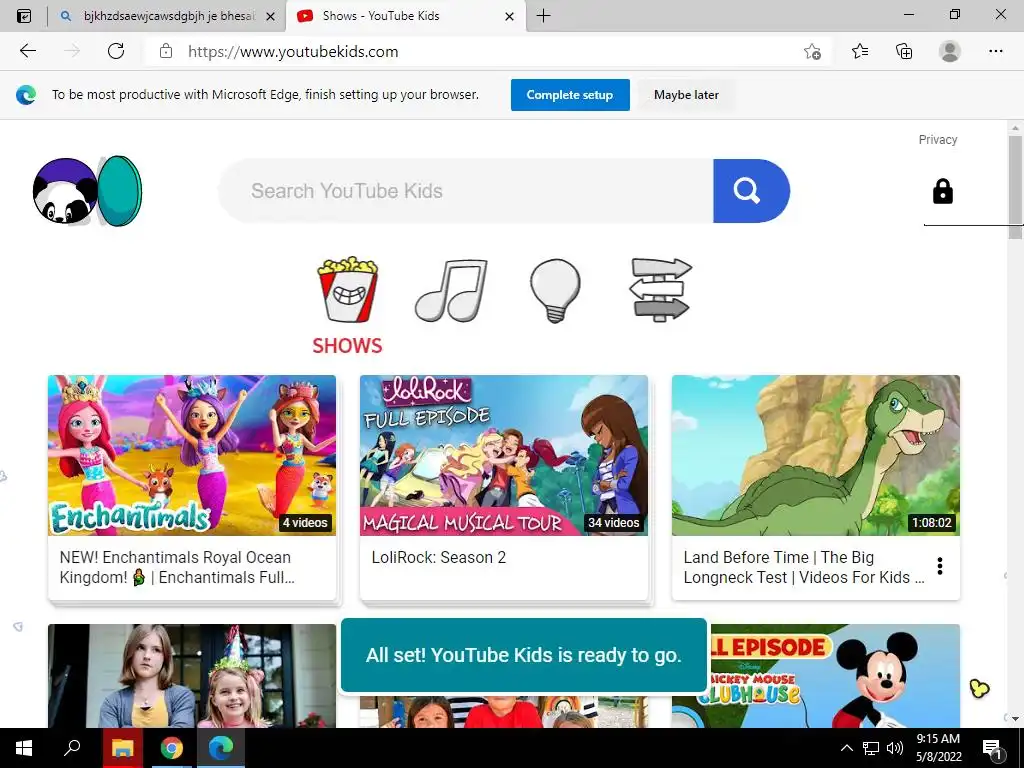
Task: Open the Collections panel
Action: (x=904, y=51)
